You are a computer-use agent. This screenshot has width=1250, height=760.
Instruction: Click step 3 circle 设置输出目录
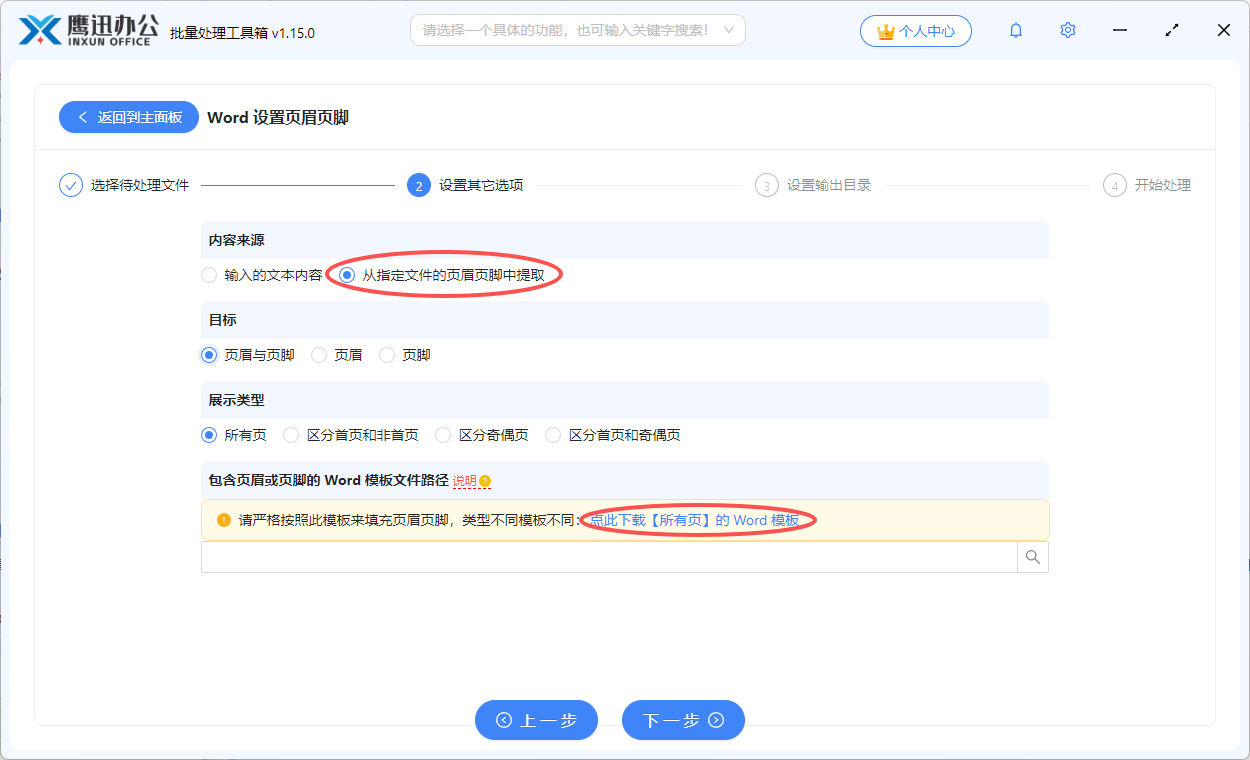[x=767, y=185]
